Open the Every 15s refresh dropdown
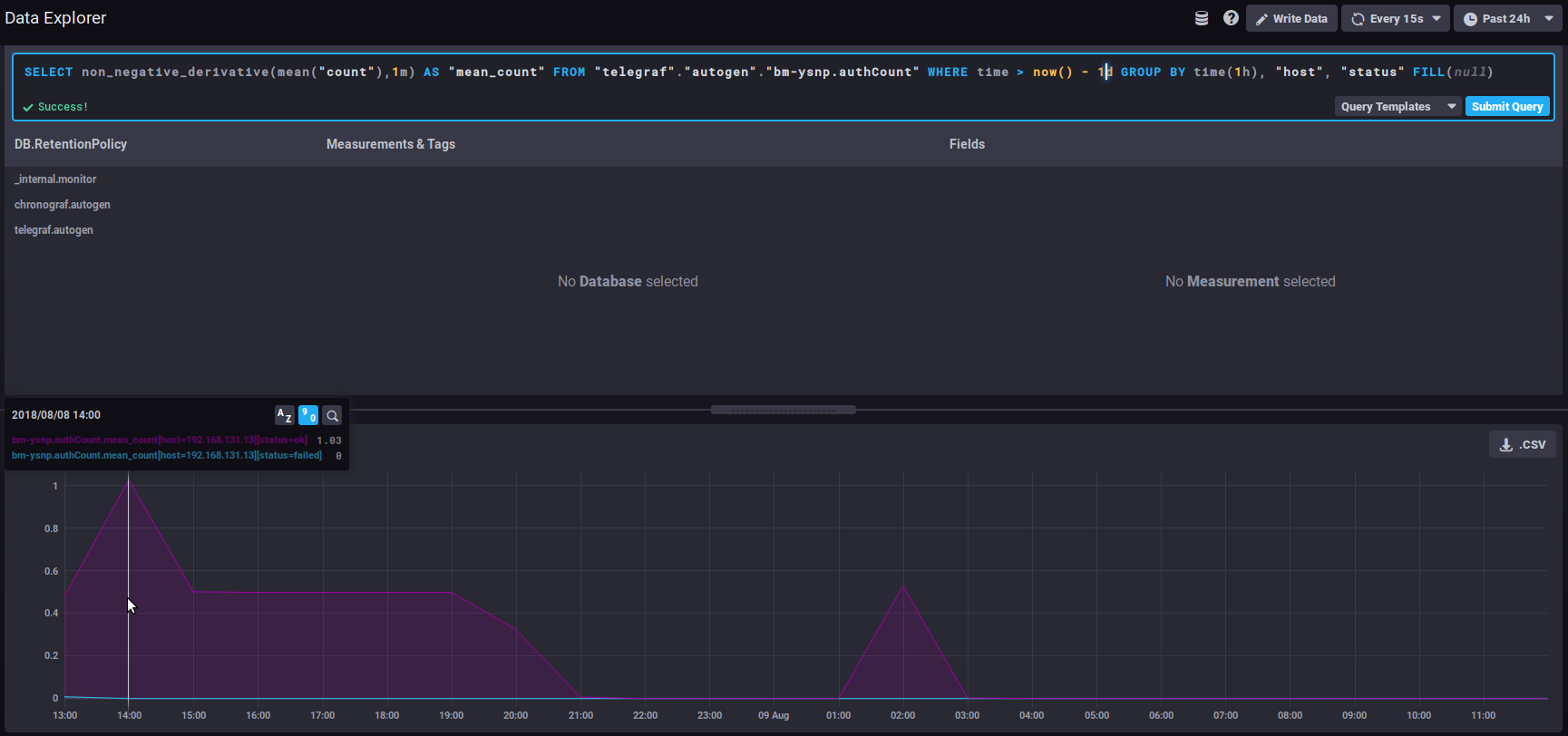The image size is (1568, 736). click(x=1395, y=18)
